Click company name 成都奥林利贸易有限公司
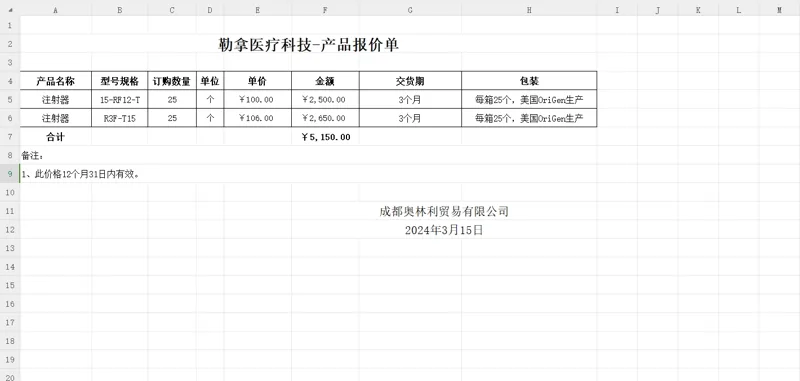This screenshot has width=800, height=381. (444, 211)
